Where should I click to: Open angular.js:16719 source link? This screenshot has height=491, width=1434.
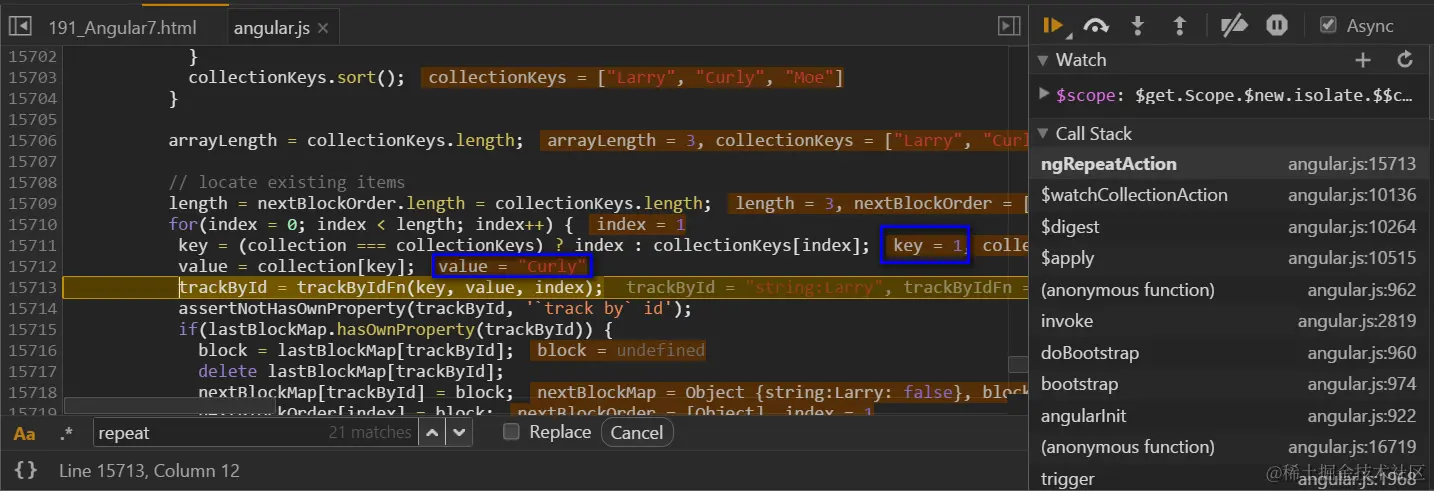pyautogui.click(x=1352, y=447)
